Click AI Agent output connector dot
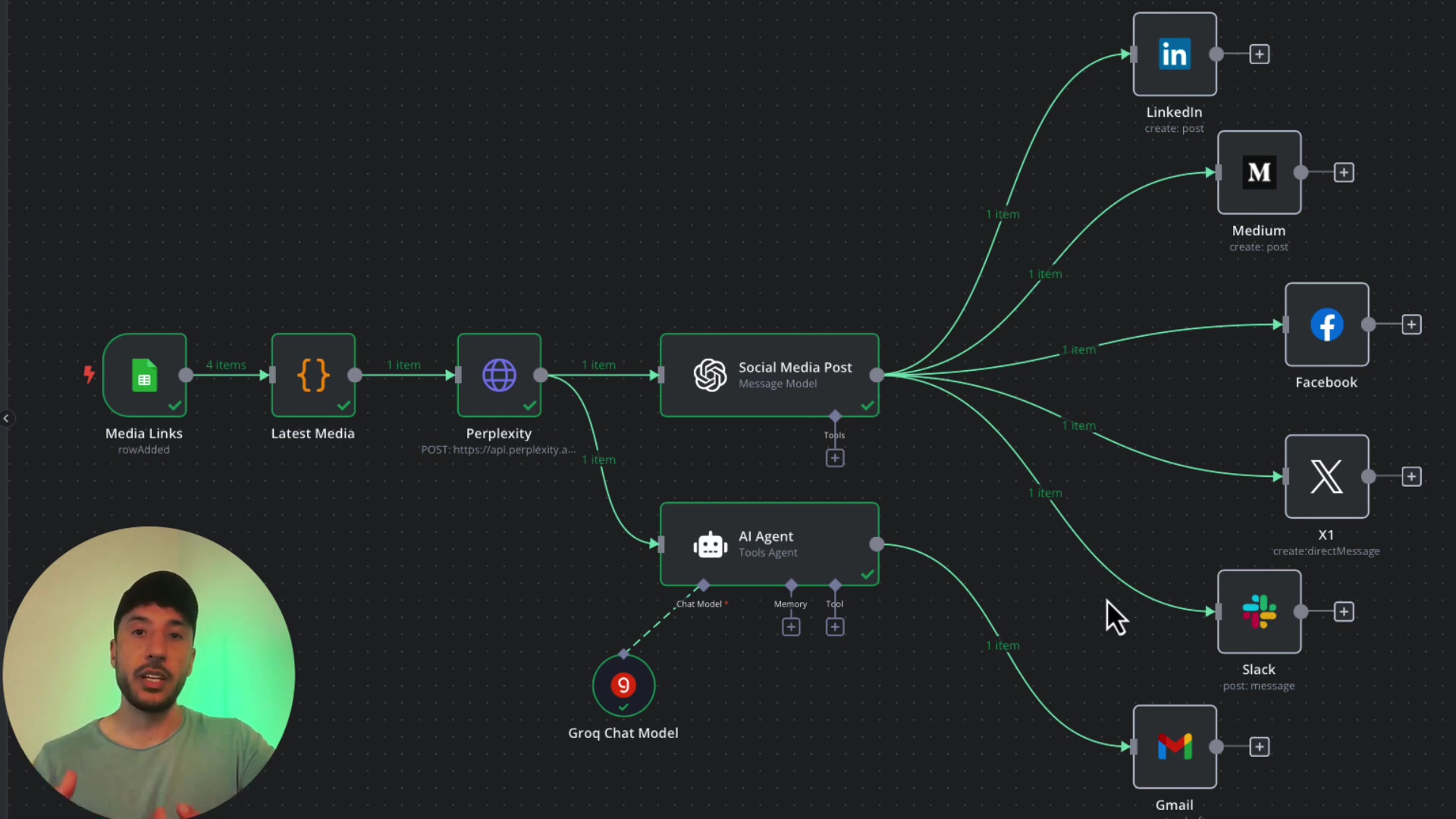The width and height of the screenshot is (1456, 819). 877,544
